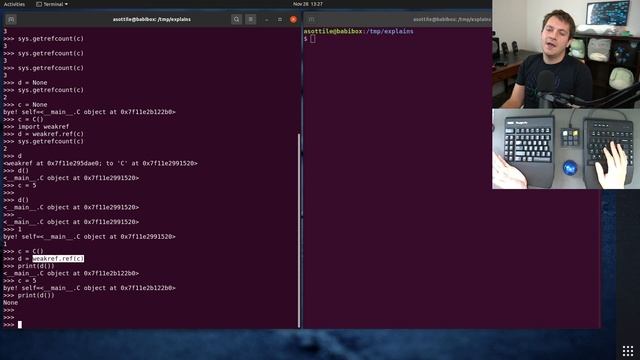Click the keyboard camera overlay
Image resolution: width=640 pixels, height=360 pixels.
point(566,149)
